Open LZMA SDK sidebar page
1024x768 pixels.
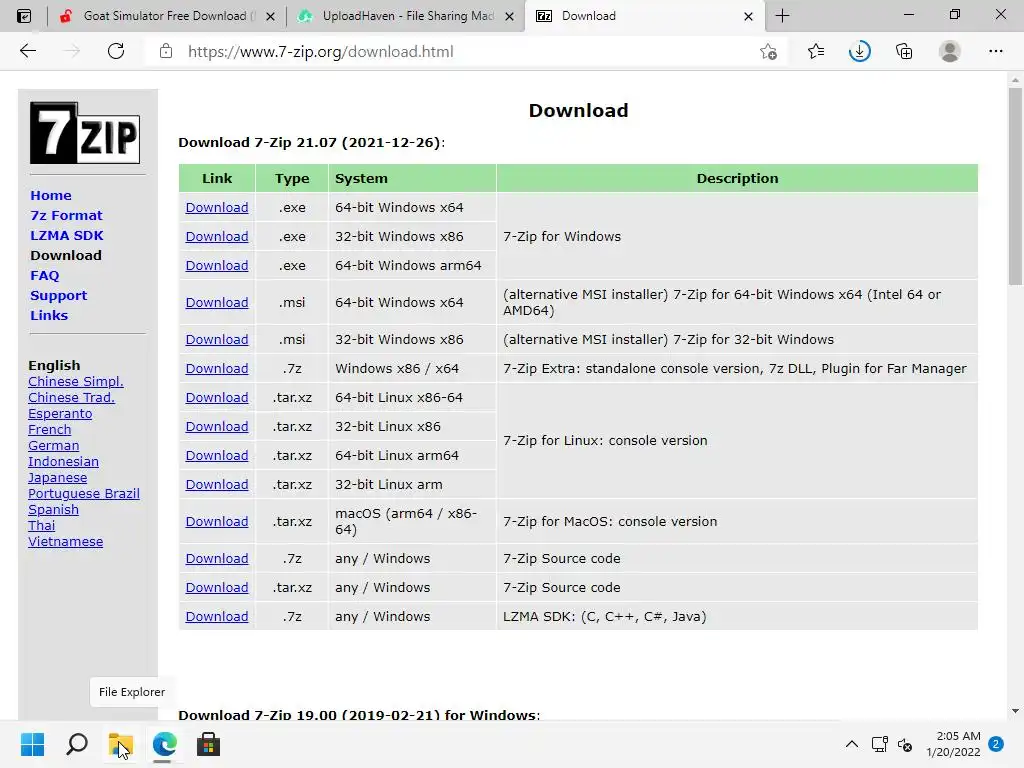[x=67, y=235]
